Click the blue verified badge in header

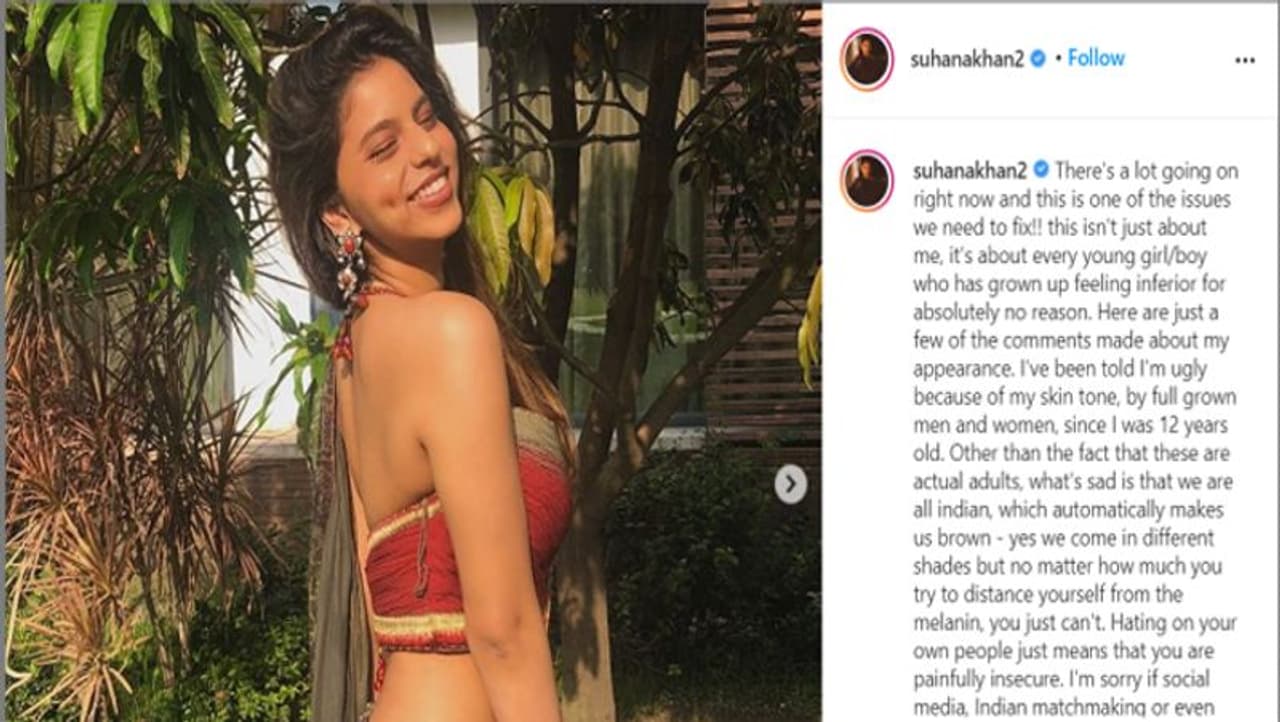[x=1037, y=59]
